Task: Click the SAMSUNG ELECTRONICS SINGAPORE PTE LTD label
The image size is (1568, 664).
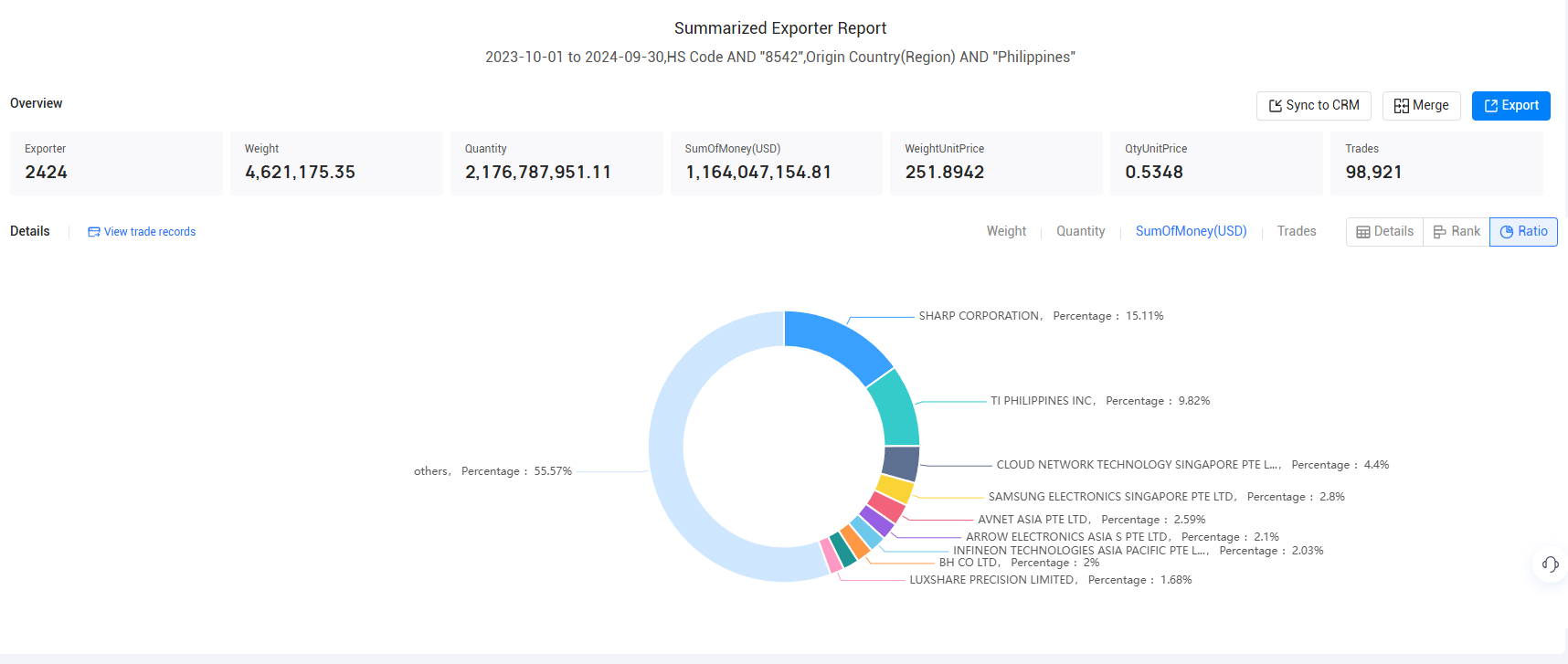Action: 1166,497
